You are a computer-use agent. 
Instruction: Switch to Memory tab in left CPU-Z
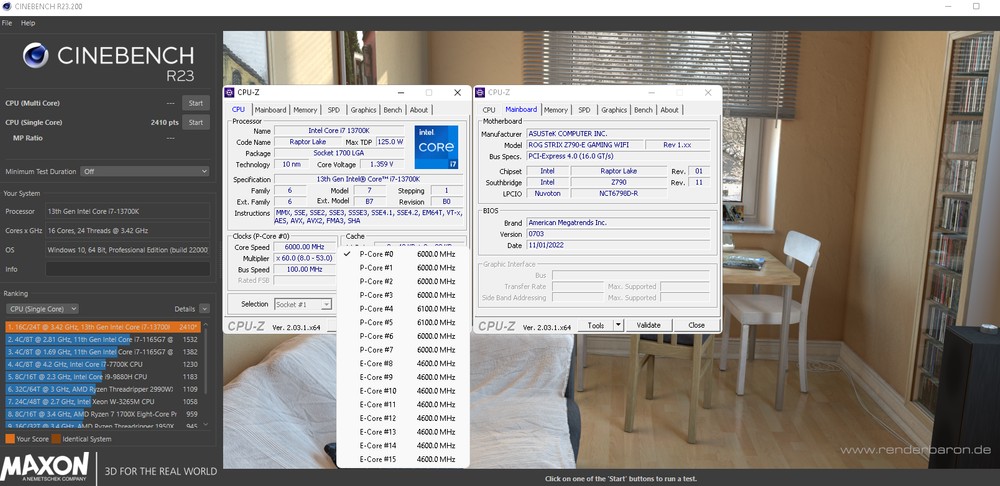coord(305,110)
